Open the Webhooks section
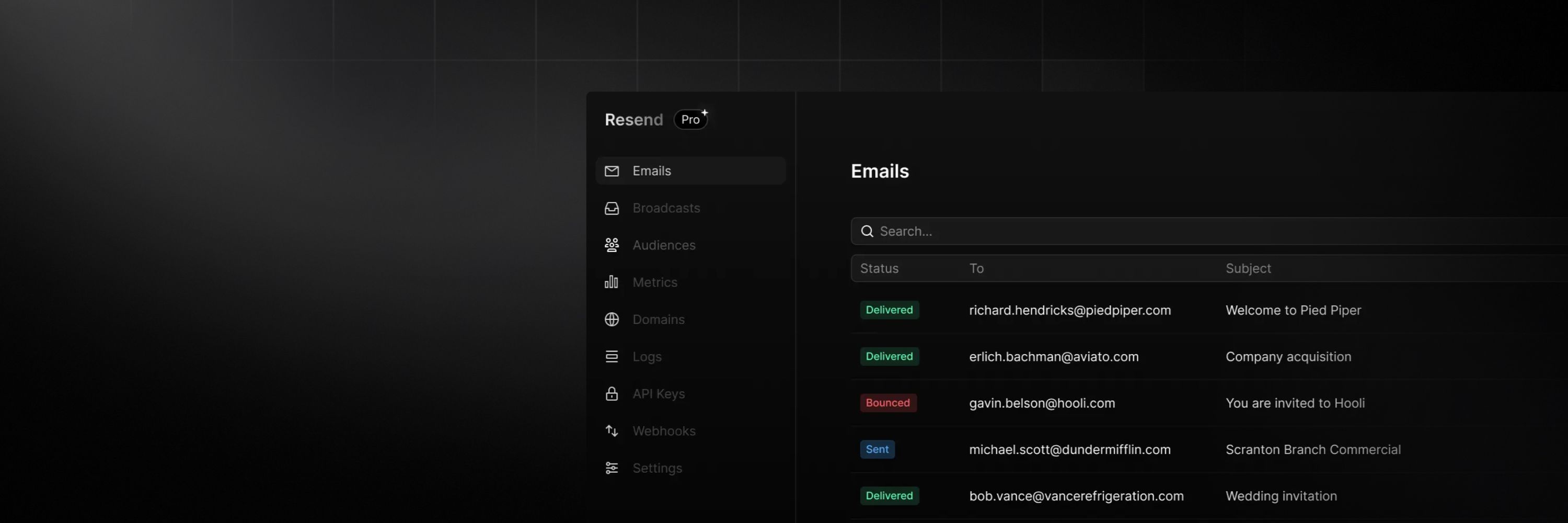 (690, 431)
